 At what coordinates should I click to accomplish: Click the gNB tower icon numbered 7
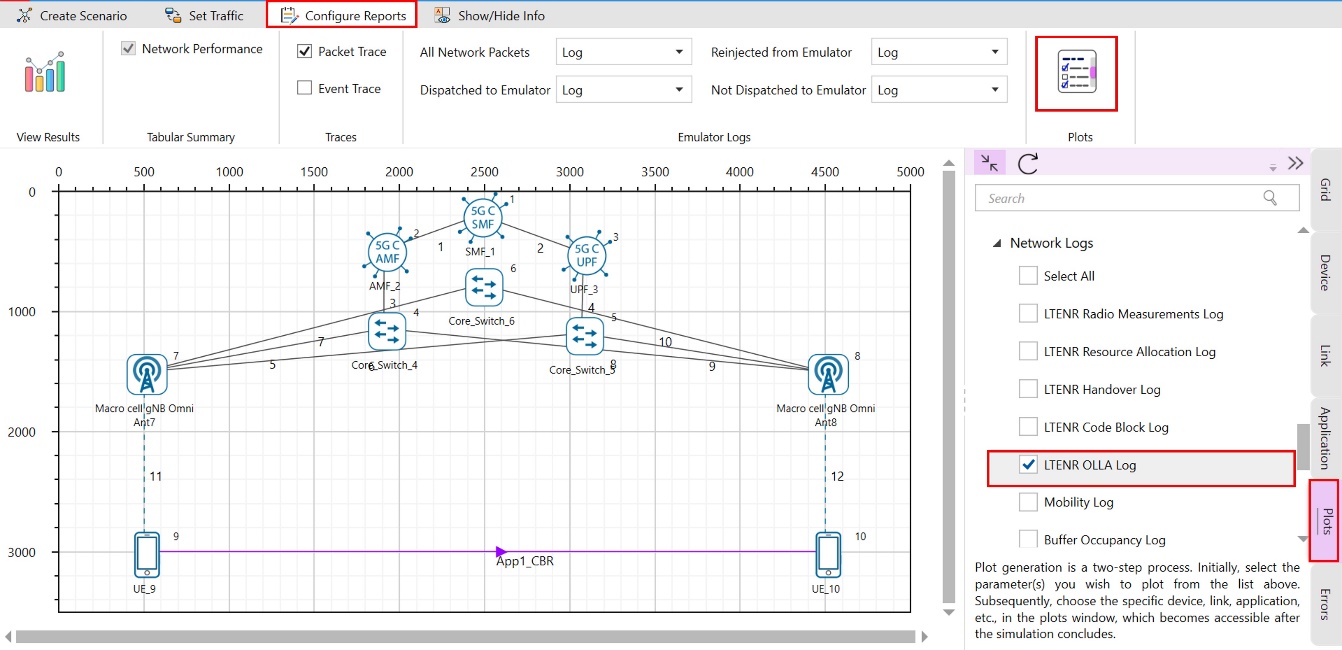(x=146, y=375)
